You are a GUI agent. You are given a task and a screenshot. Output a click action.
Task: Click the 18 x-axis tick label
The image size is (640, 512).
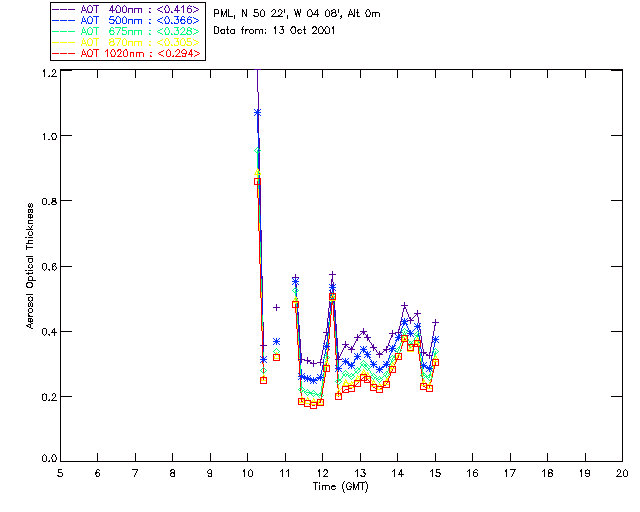coord(547,473)
